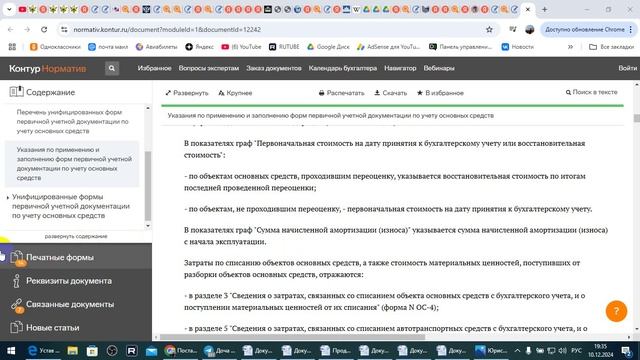Open Google Диск bookmark
This screenshot has width=640, height=360.
pyautogui.click(x=328, y=47)
